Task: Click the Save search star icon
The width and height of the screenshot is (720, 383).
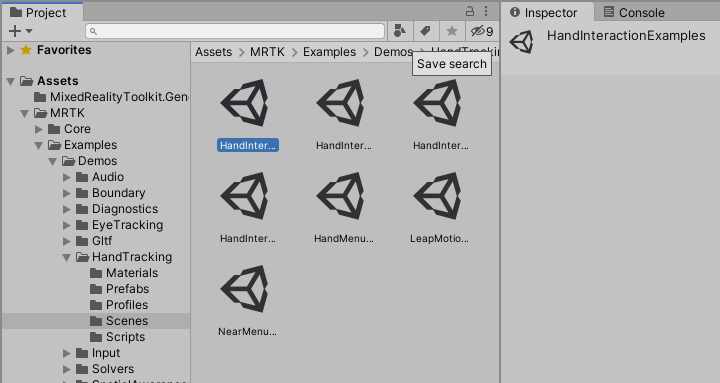Action: coord(452,31)
